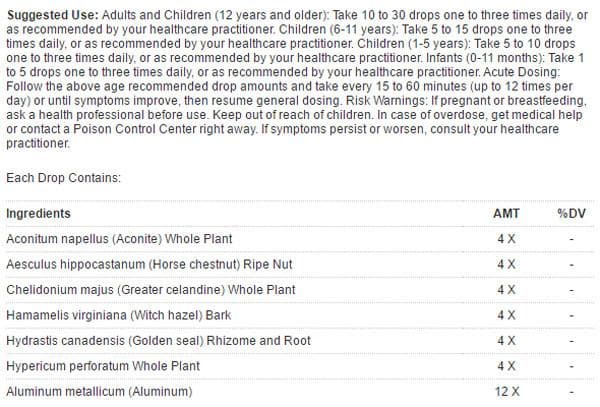
Task: Select the "AMT" column header
Action: pos(506,214)
